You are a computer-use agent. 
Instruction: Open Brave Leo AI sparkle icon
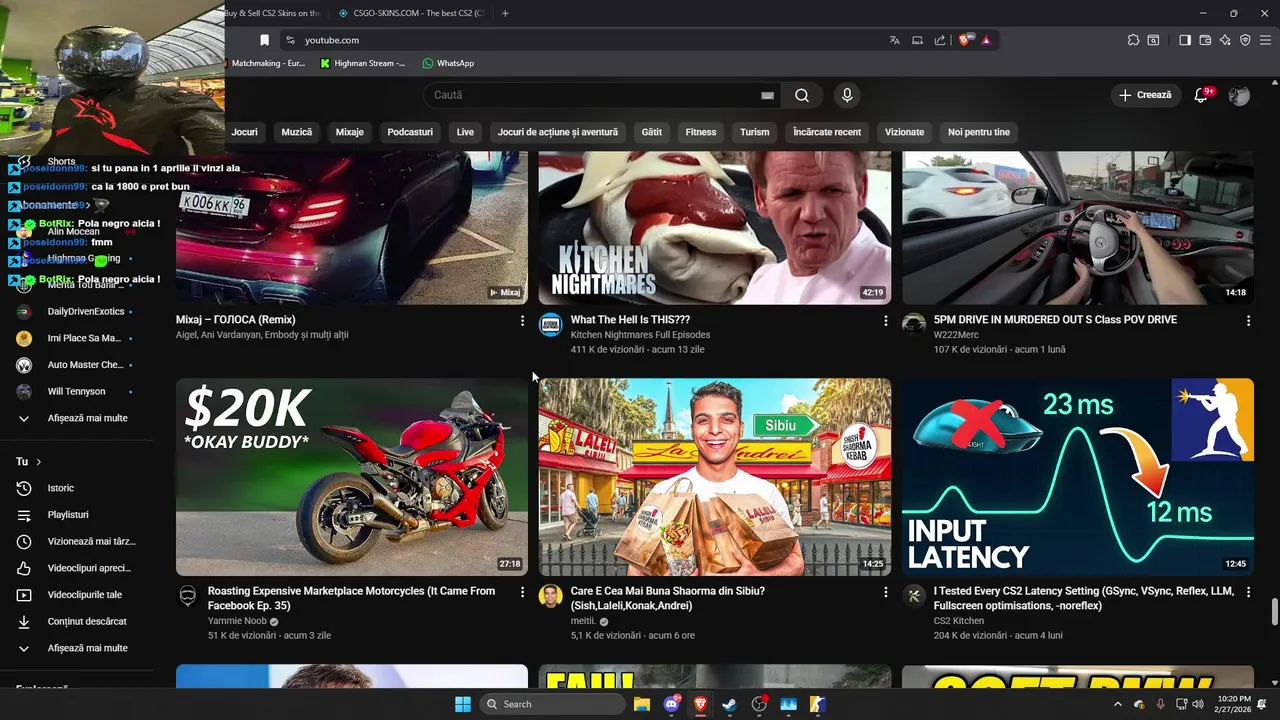pyautogui.click(x=1225, y=40)
